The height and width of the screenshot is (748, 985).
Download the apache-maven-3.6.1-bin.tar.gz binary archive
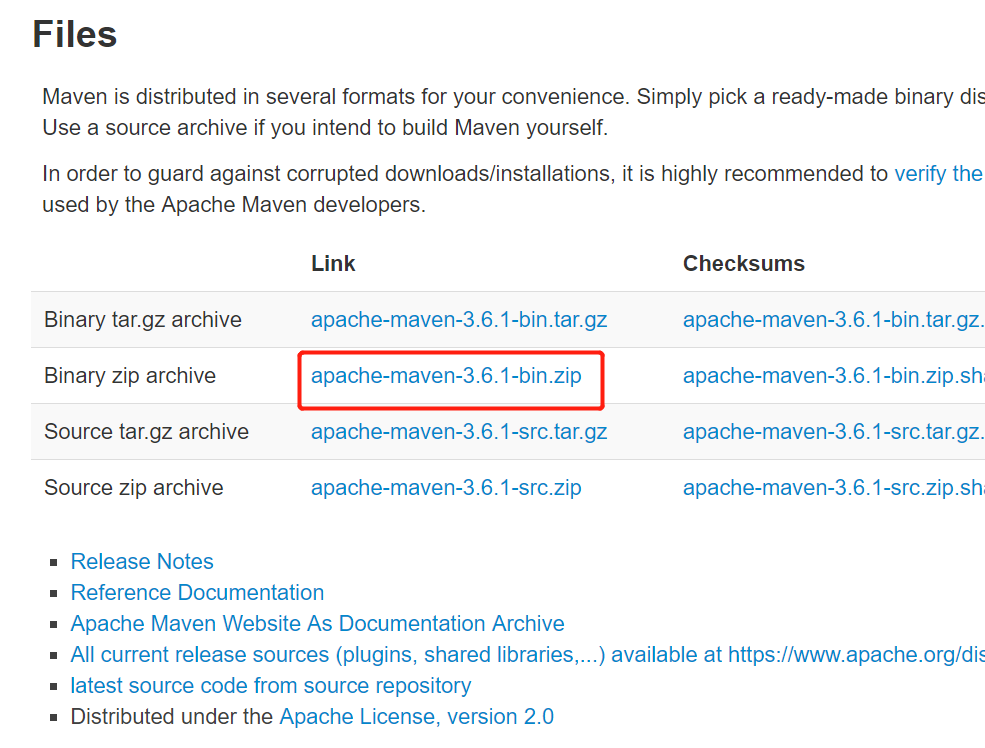click(x=458, y=319)
